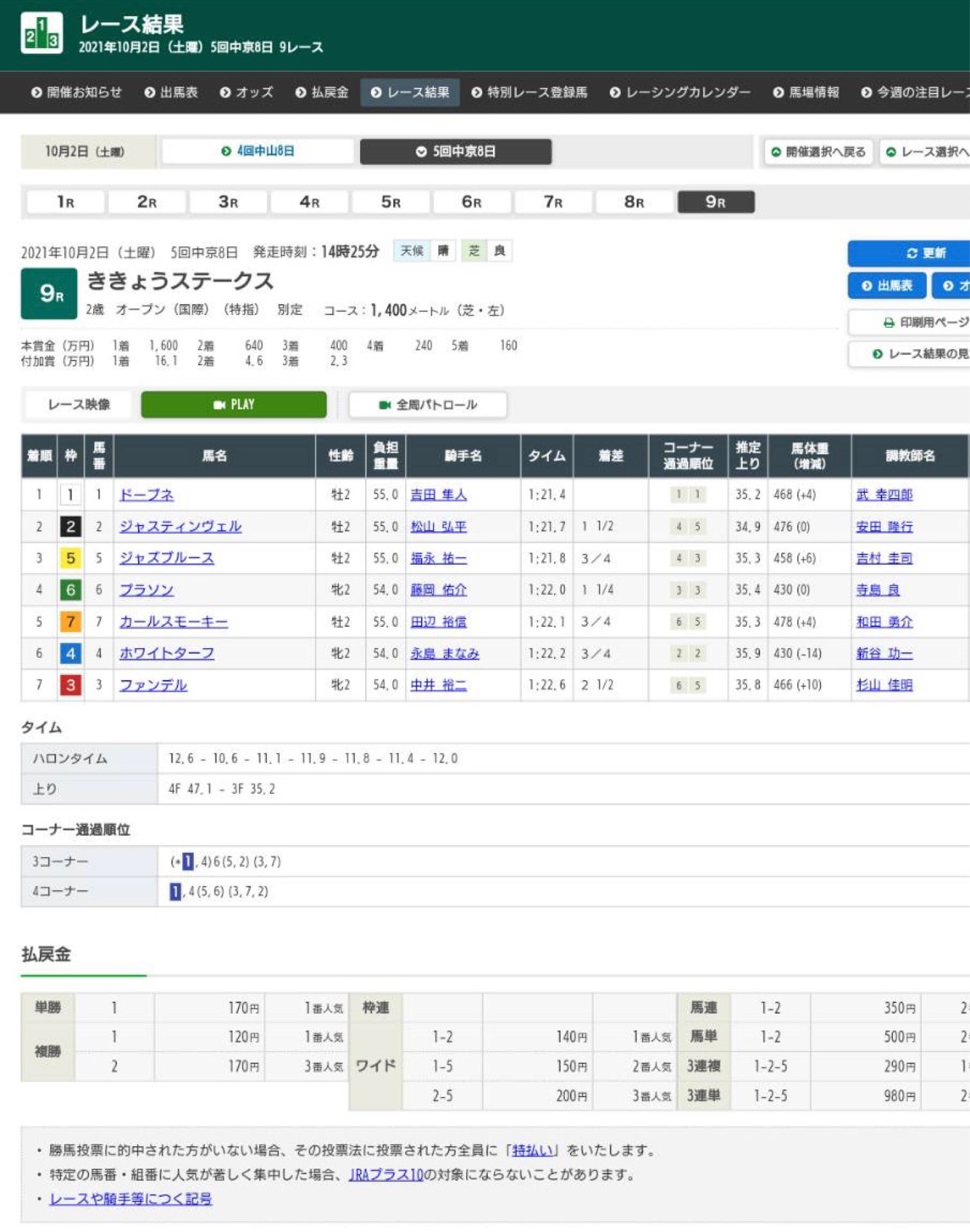The width and height of the screenshot is (970, 1232).
Task: Open the JRAプラス10 link
Action: (x=386, y=1175)
